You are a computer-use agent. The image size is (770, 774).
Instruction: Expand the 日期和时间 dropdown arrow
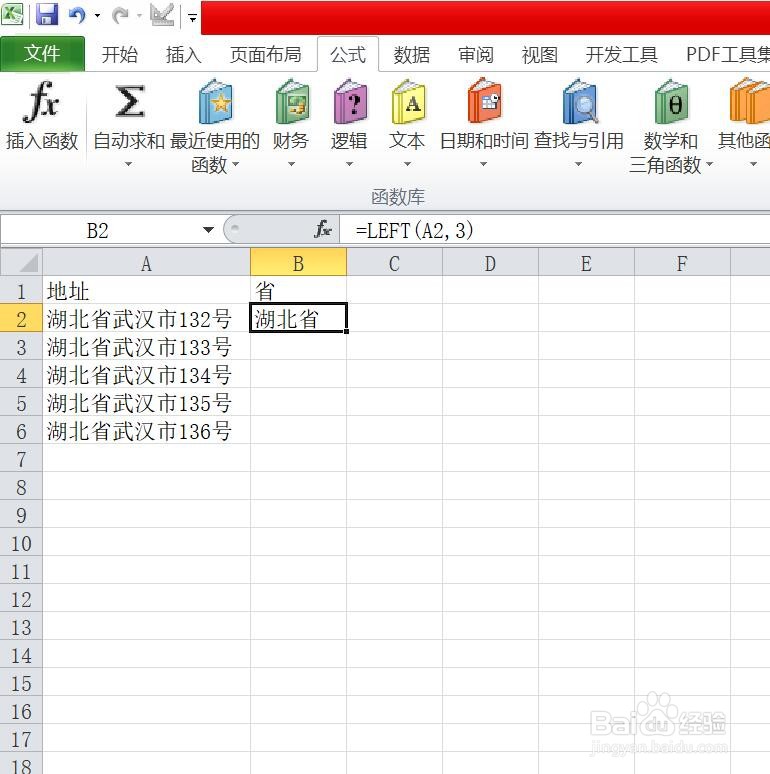pyautogui.click(x=484, y=164)
